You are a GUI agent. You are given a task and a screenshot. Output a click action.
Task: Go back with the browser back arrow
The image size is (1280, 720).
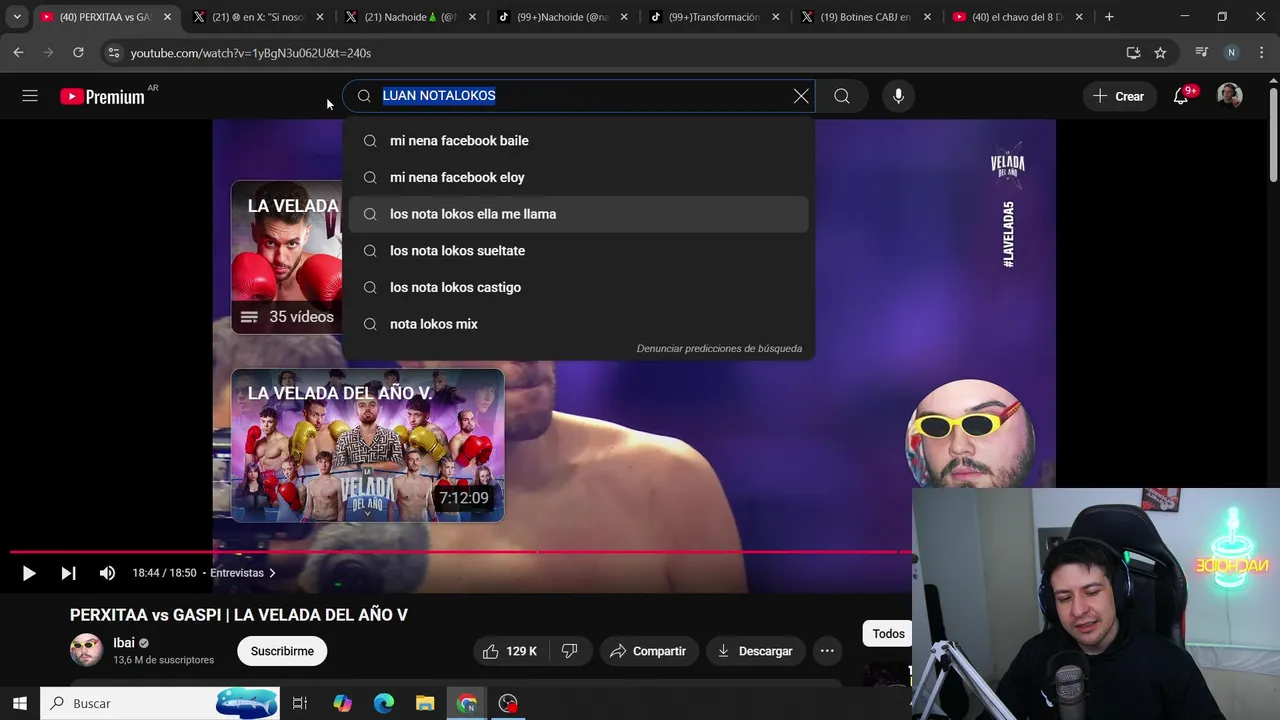click(18, 53)
